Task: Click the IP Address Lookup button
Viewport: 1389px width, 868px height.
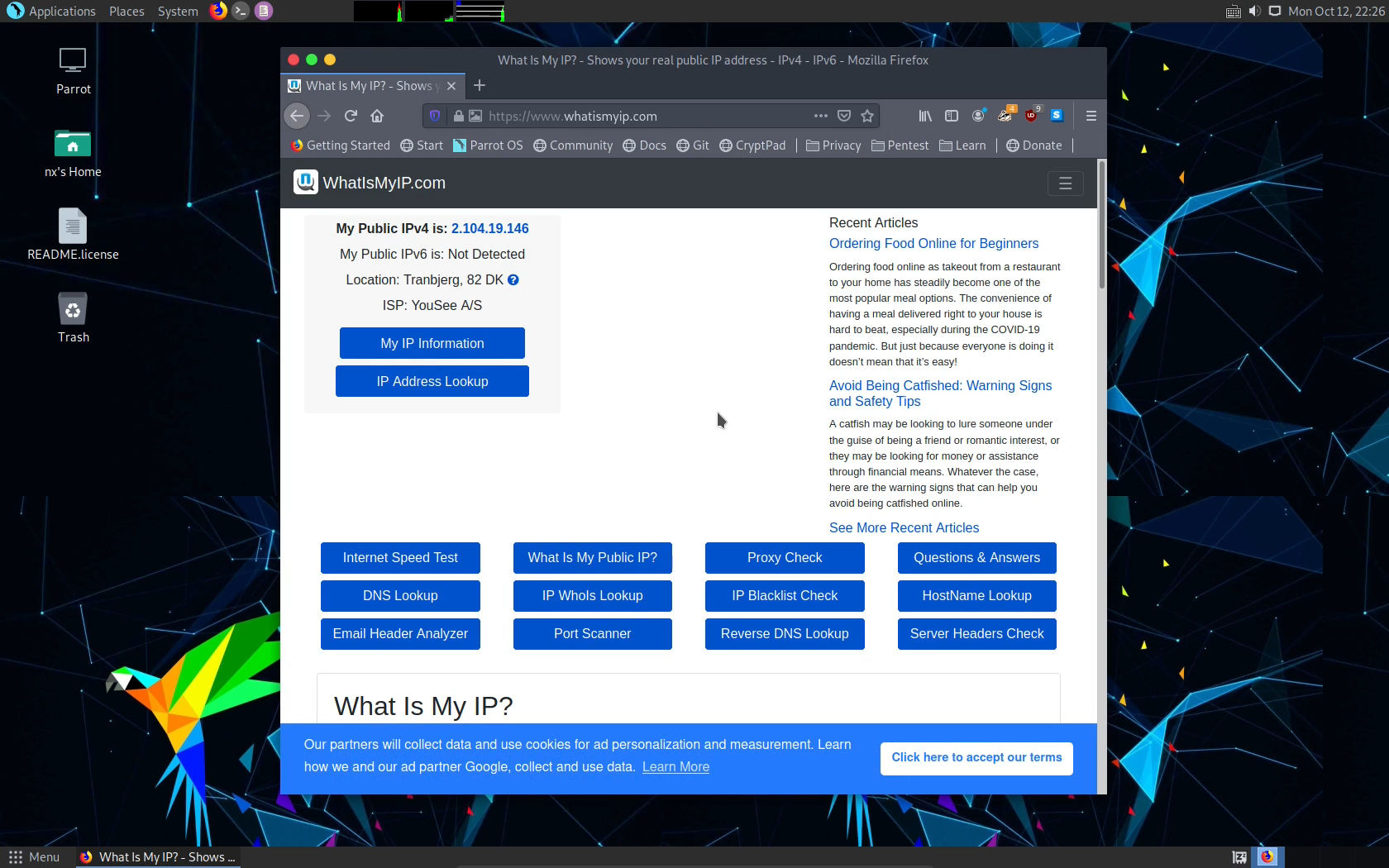Action: click(432, 381)
